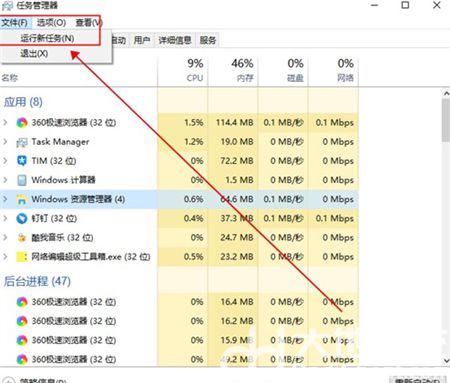450x383 pixels.
Task: Expand the Windows 资源管理器 (4) group
Action: (x=5, y=199)
